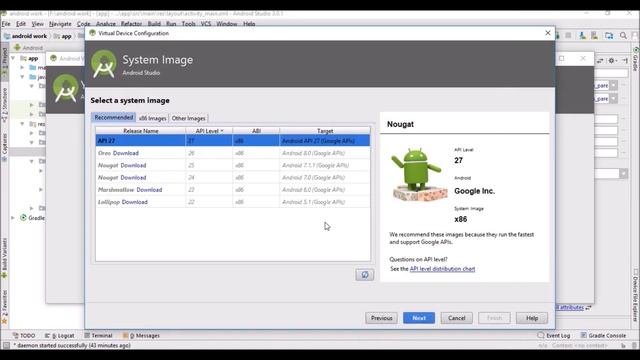Click the refresh system images icon button
Image resolution: width=640 pixels, height=360 pixels.
tap(364, 275)
